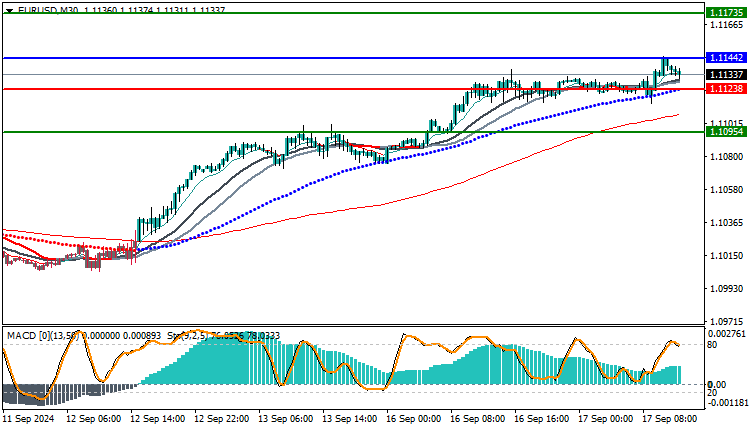The height and width of the screenshot is (430, 750).
Task: Click the 1.11665 price scale value
Action: coord(727,24)
